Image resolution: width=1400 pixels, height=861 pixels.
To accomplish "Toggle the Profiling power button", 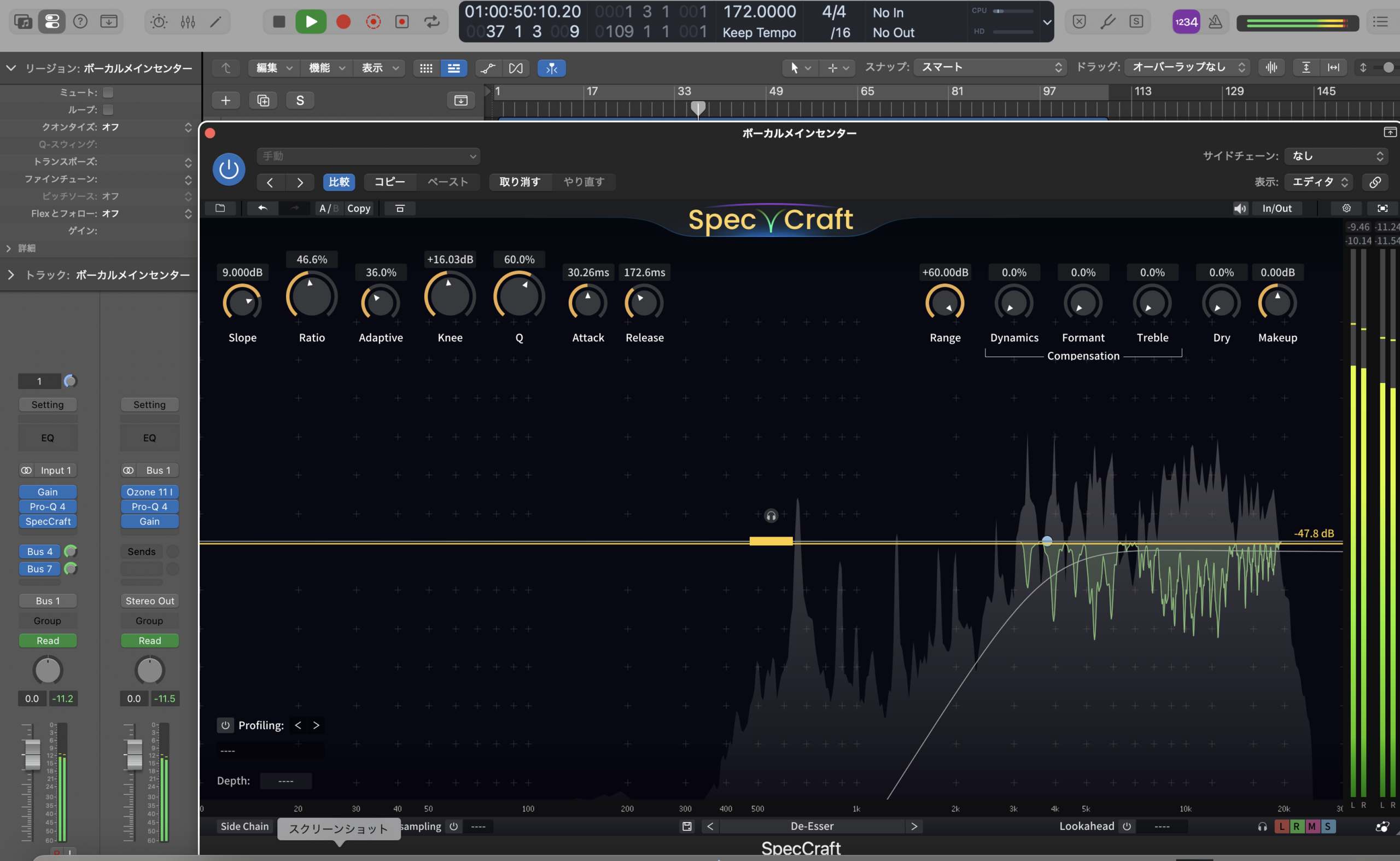I will point(225,725).
